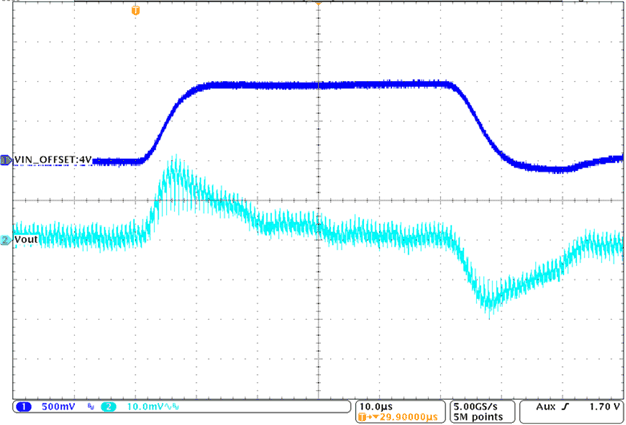The image size is (626, 425).
Task: Select the blue VIN waveform trace plateau
Action: click(x=320, y=86)
